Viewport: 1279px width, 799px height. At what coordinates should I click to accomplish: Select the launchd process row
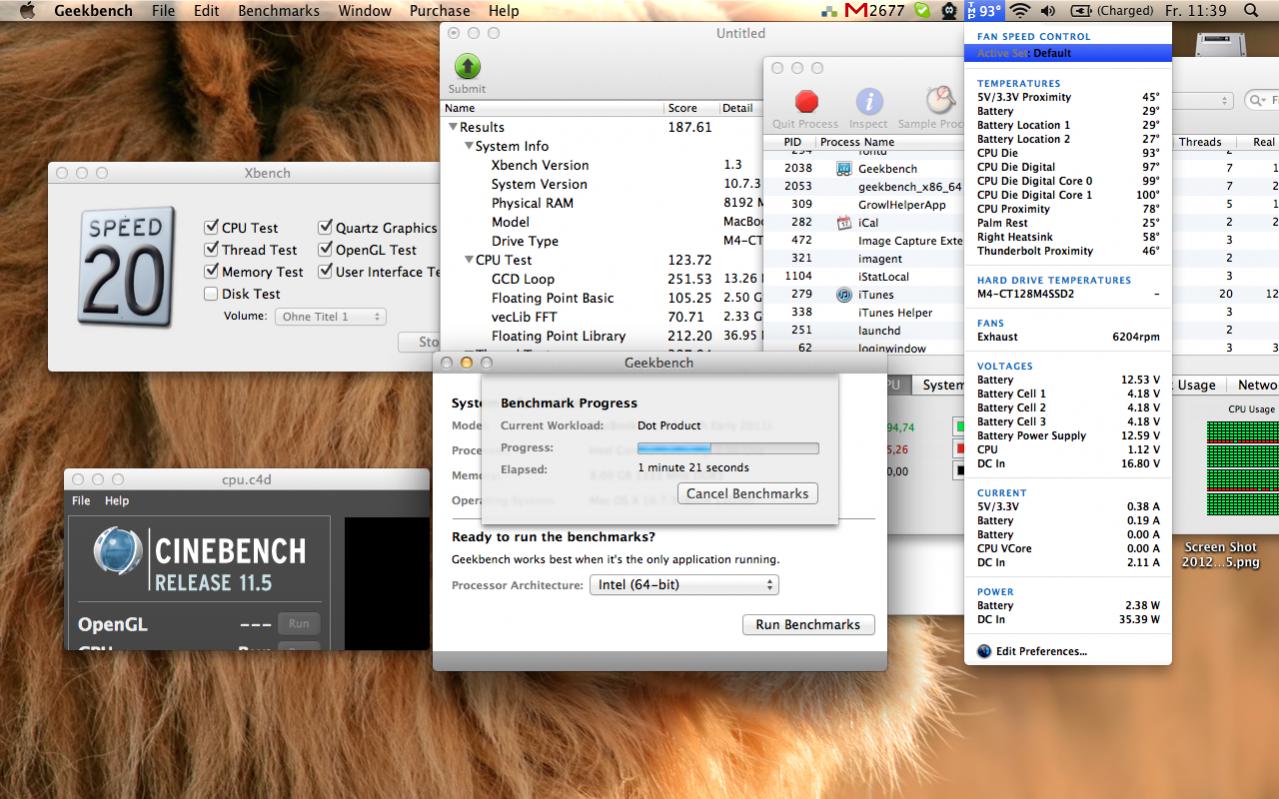(865, 330)
